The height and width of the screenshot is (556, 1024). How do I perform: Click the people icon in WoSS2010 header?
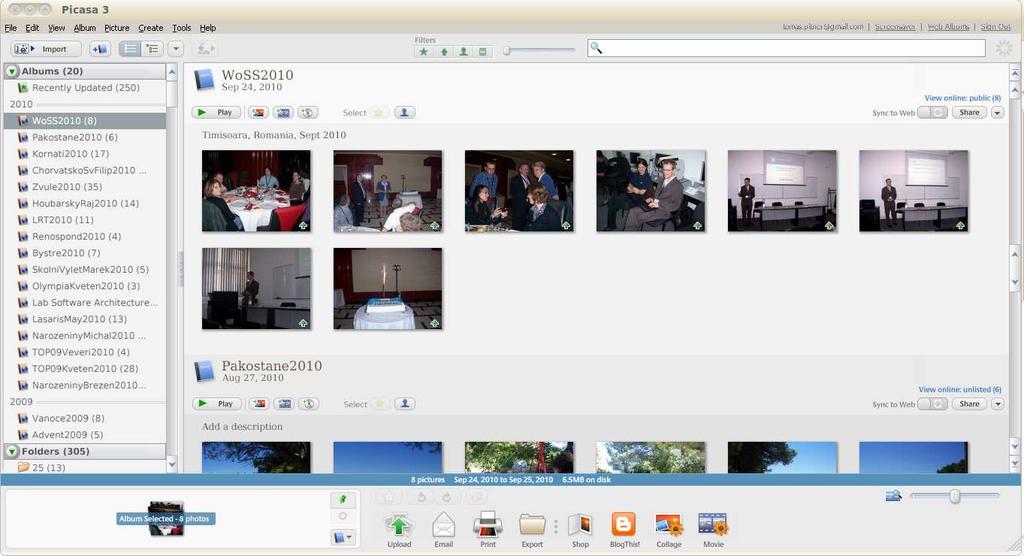(404, 112)
